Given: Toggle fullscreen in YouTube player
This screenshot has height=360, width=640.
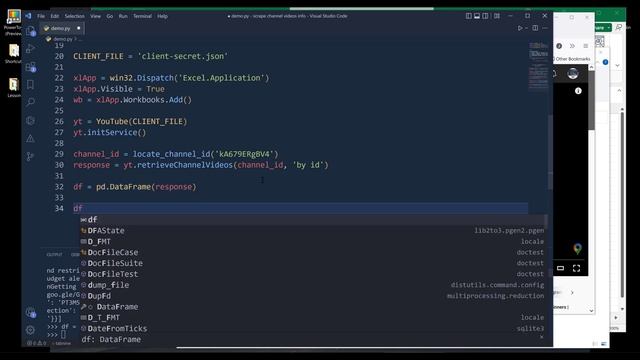Looking at the screenshot, I should pos(576,268).
